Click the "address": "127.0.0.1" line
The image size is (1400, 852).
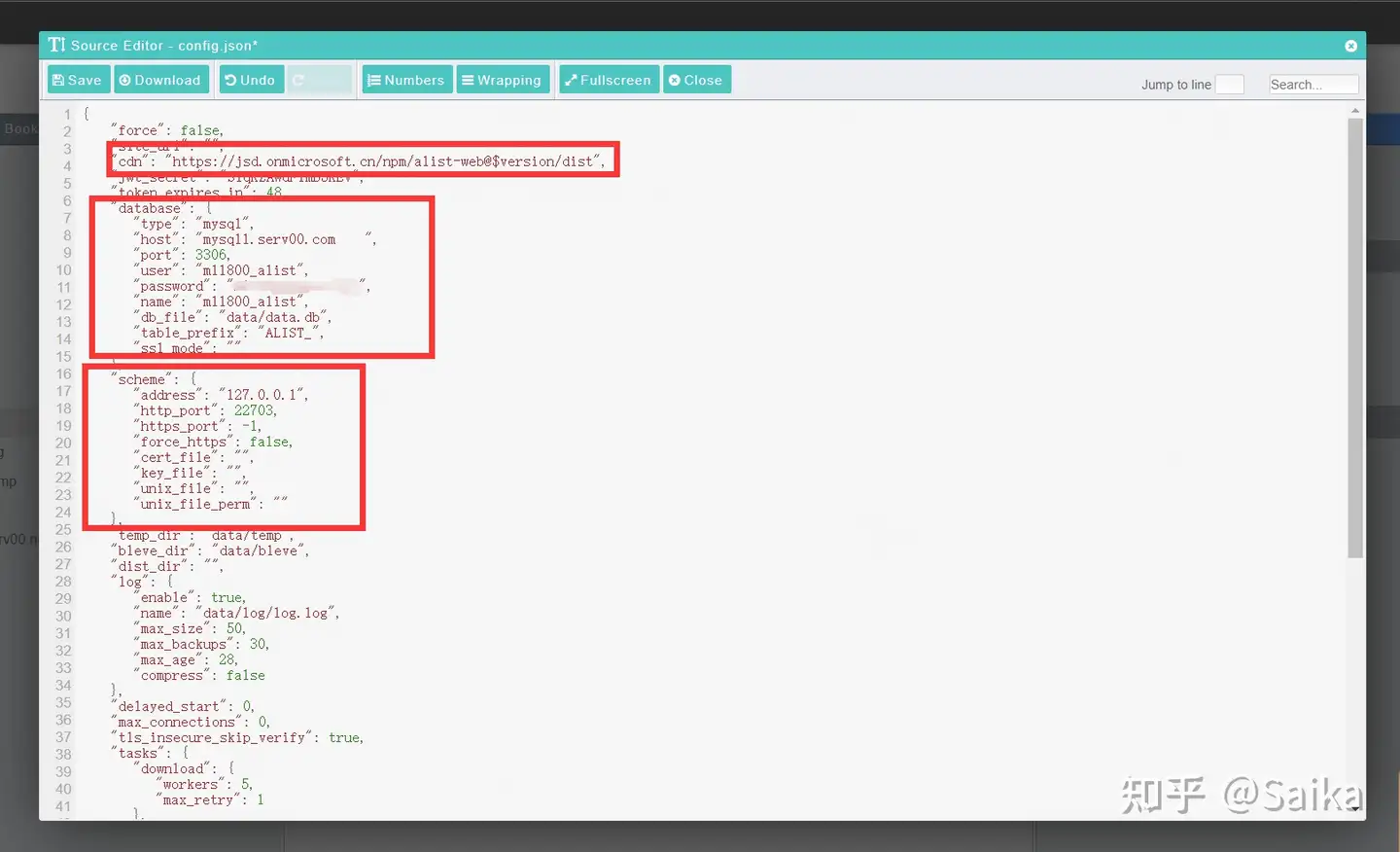(221, 395)
